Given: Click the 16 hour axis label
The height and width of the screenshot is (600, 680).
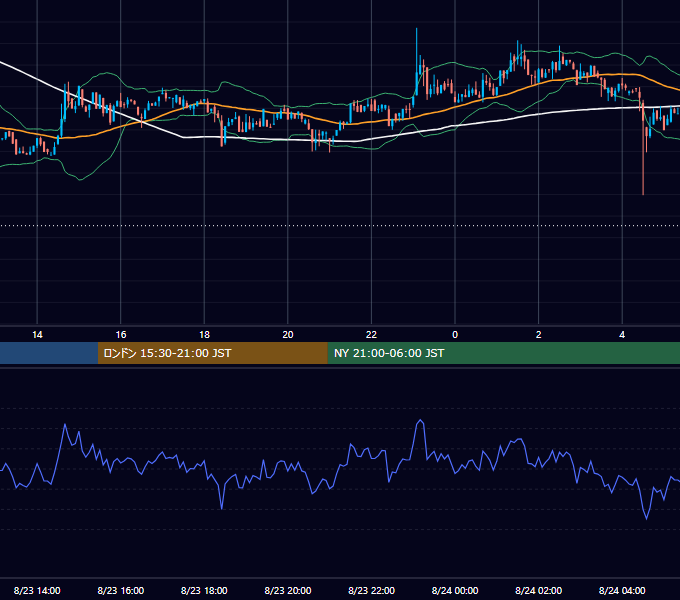Looking at the screenshot, I should pos(121,335).
